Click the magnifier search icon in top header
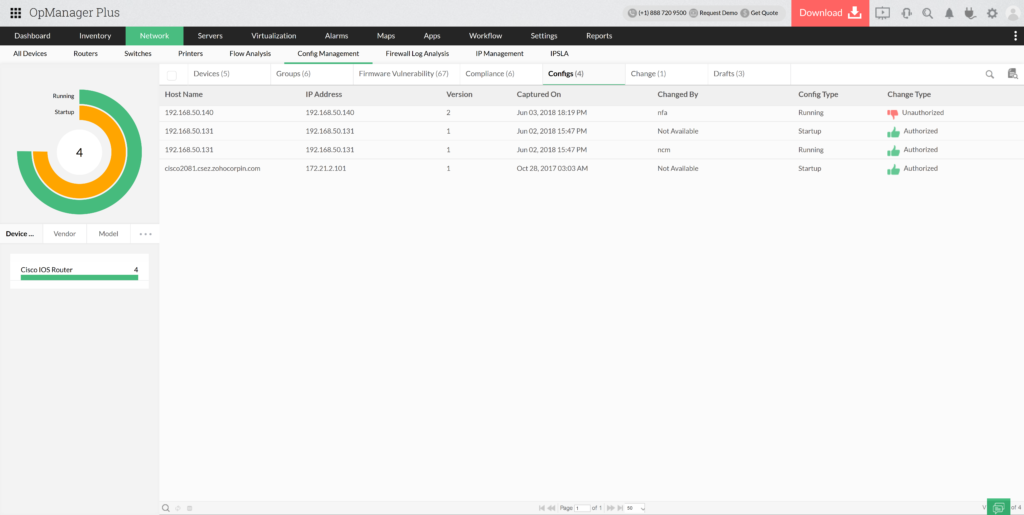The image size is (1024, 515). coord(927,13)
